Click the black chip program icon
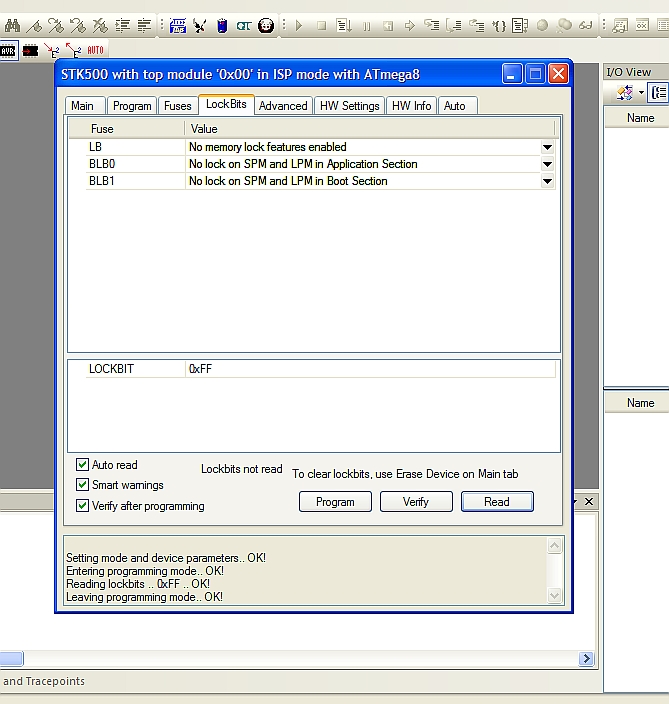This screenshot has height=704, width=669. (x=31, y=51)
